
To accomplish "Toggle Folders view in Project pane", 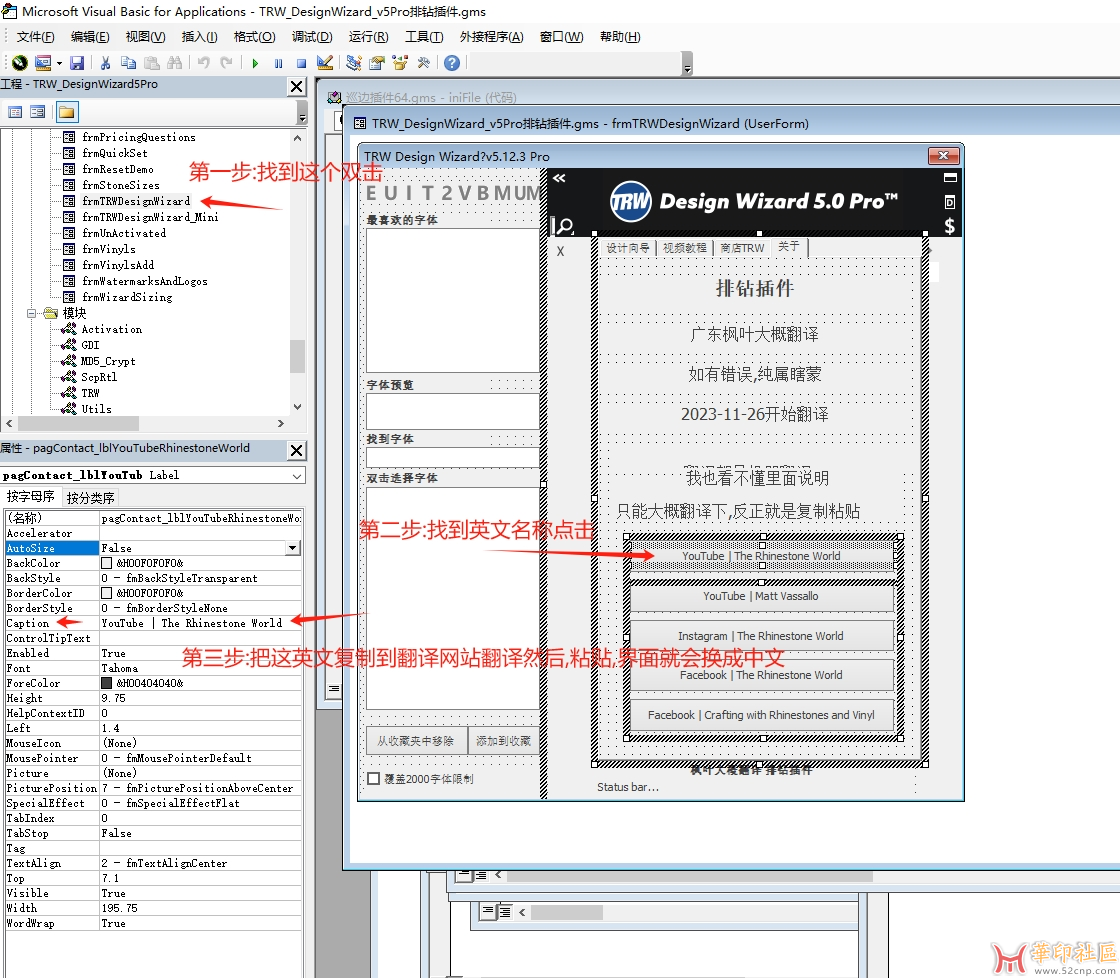I will tap(67, 112).
